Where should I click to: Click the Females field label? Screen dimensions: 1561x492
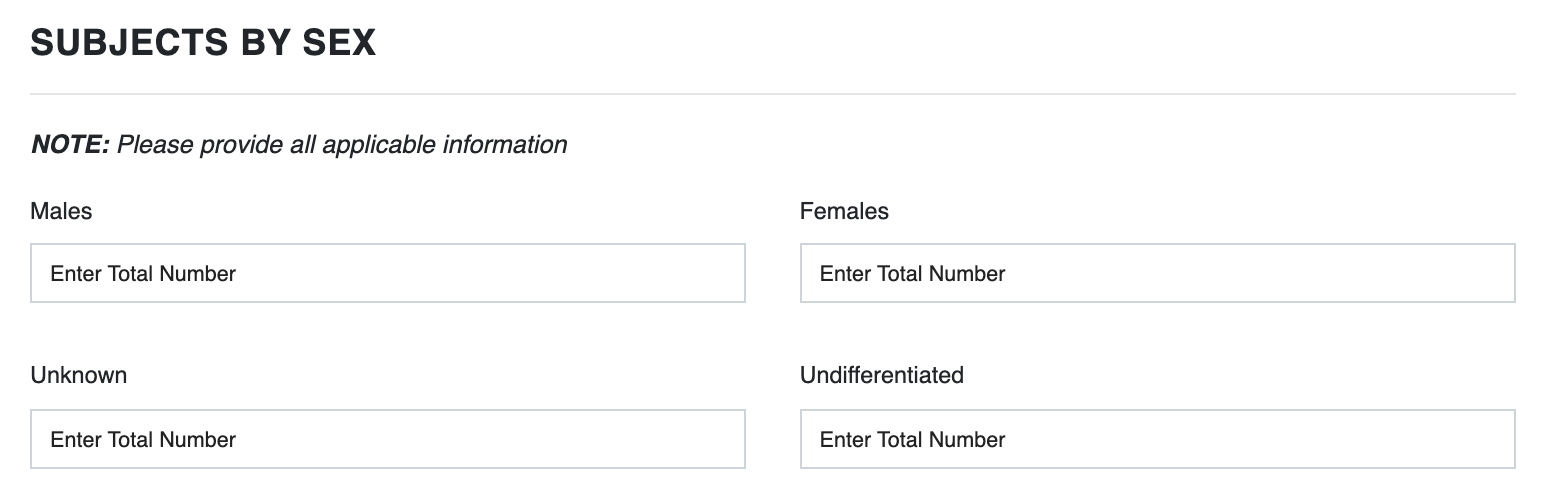pyautogui.click(x=844, y=211)
